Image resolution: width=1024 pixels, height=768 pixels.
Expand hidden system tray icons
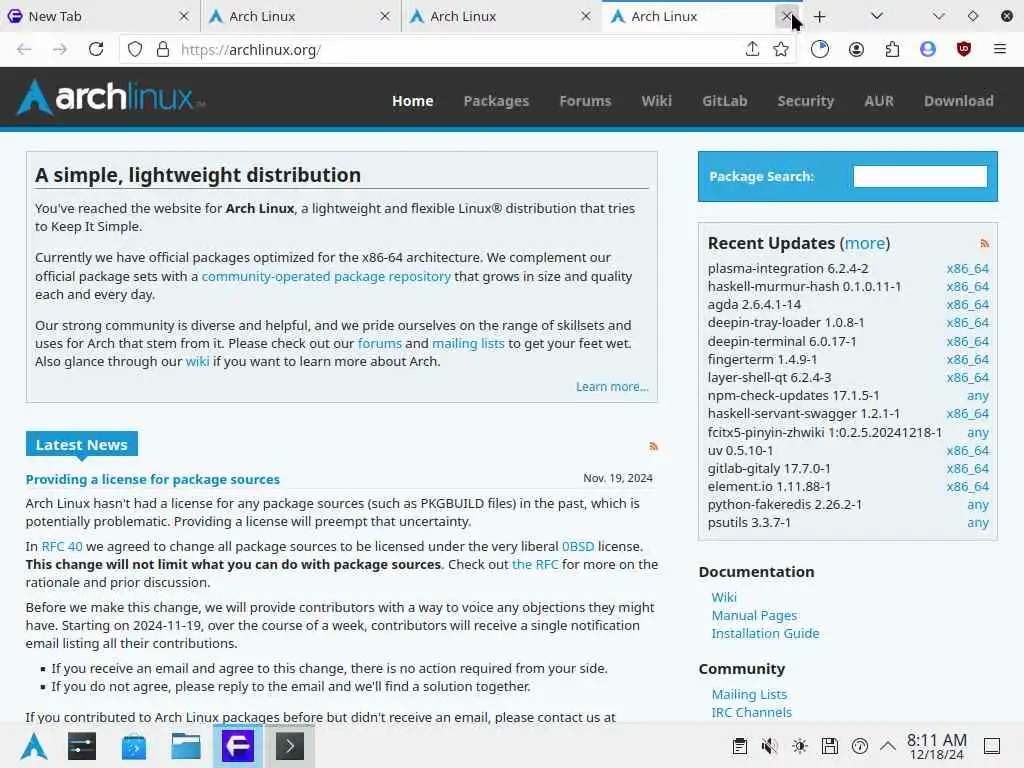(x=888, y=746)
